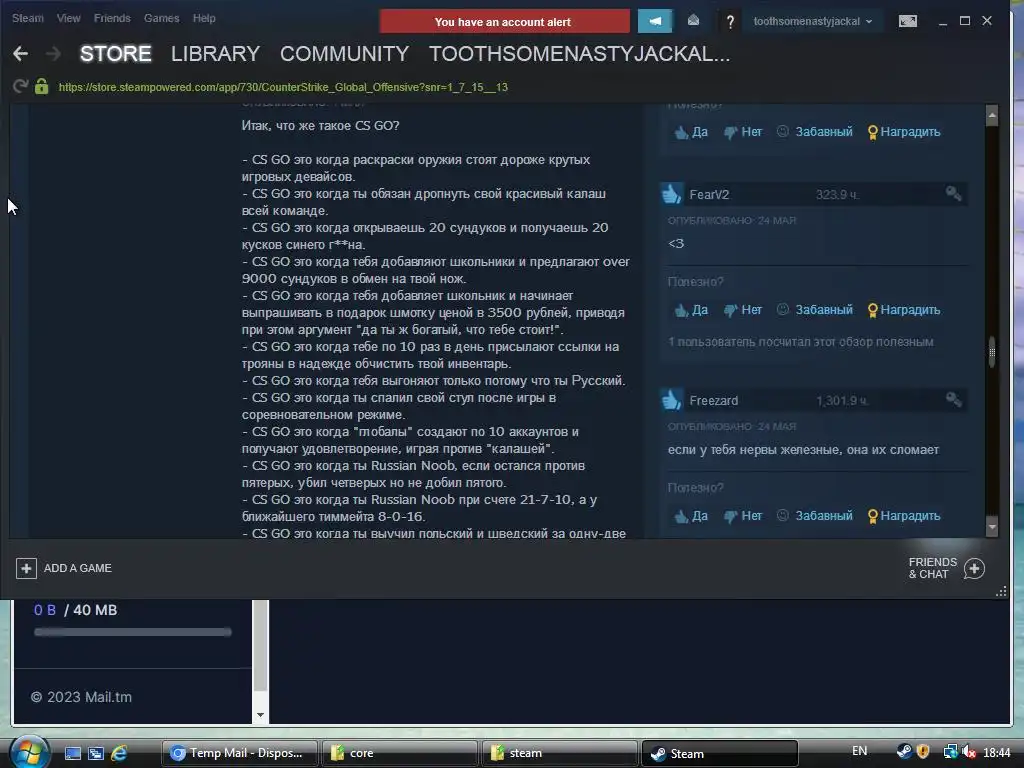
Task: Click the Temp Mail storage usage bar
Action: pos(133,632)
